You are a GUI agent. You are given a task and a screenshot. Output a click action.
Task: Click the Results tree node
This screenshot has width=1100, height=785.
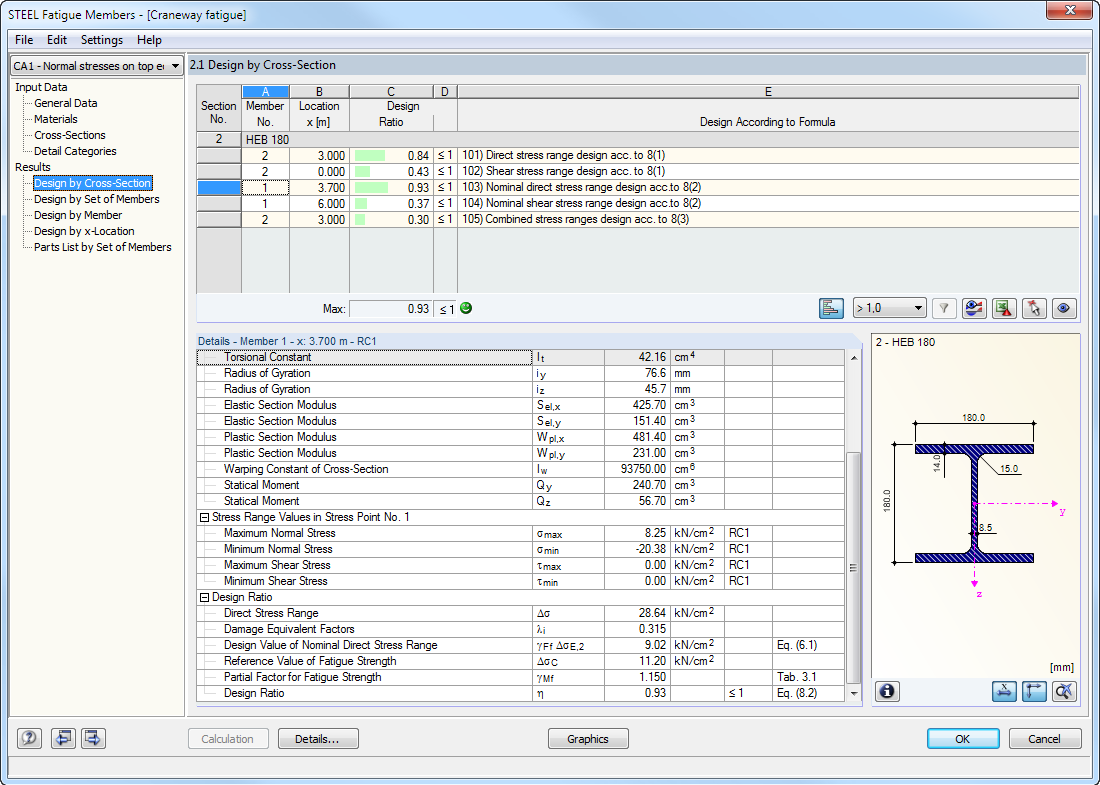[x=33, y=167]
